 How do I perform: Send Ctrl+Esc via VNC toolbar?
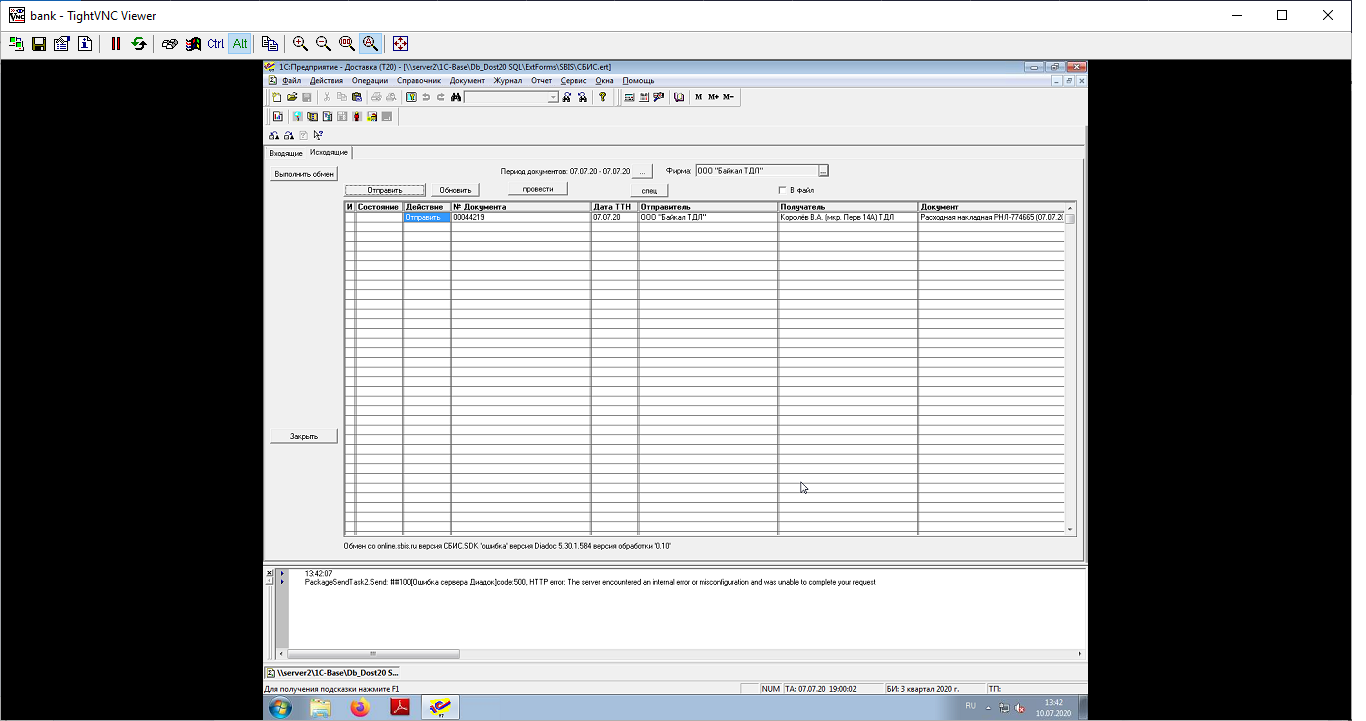click(193, 44)
